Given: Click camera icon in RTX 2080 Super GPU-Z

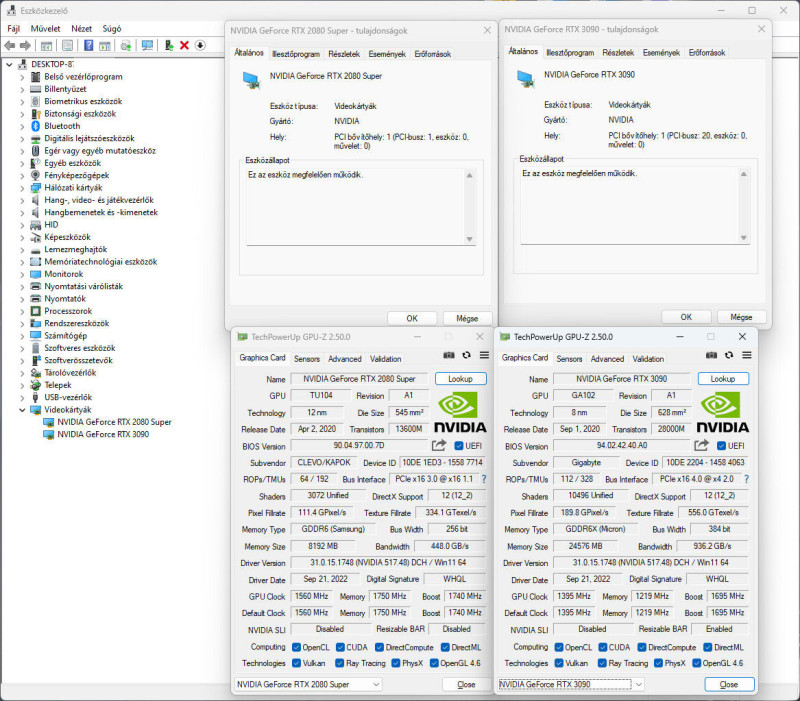Looking at the screenshot, I should pos(449,355).
